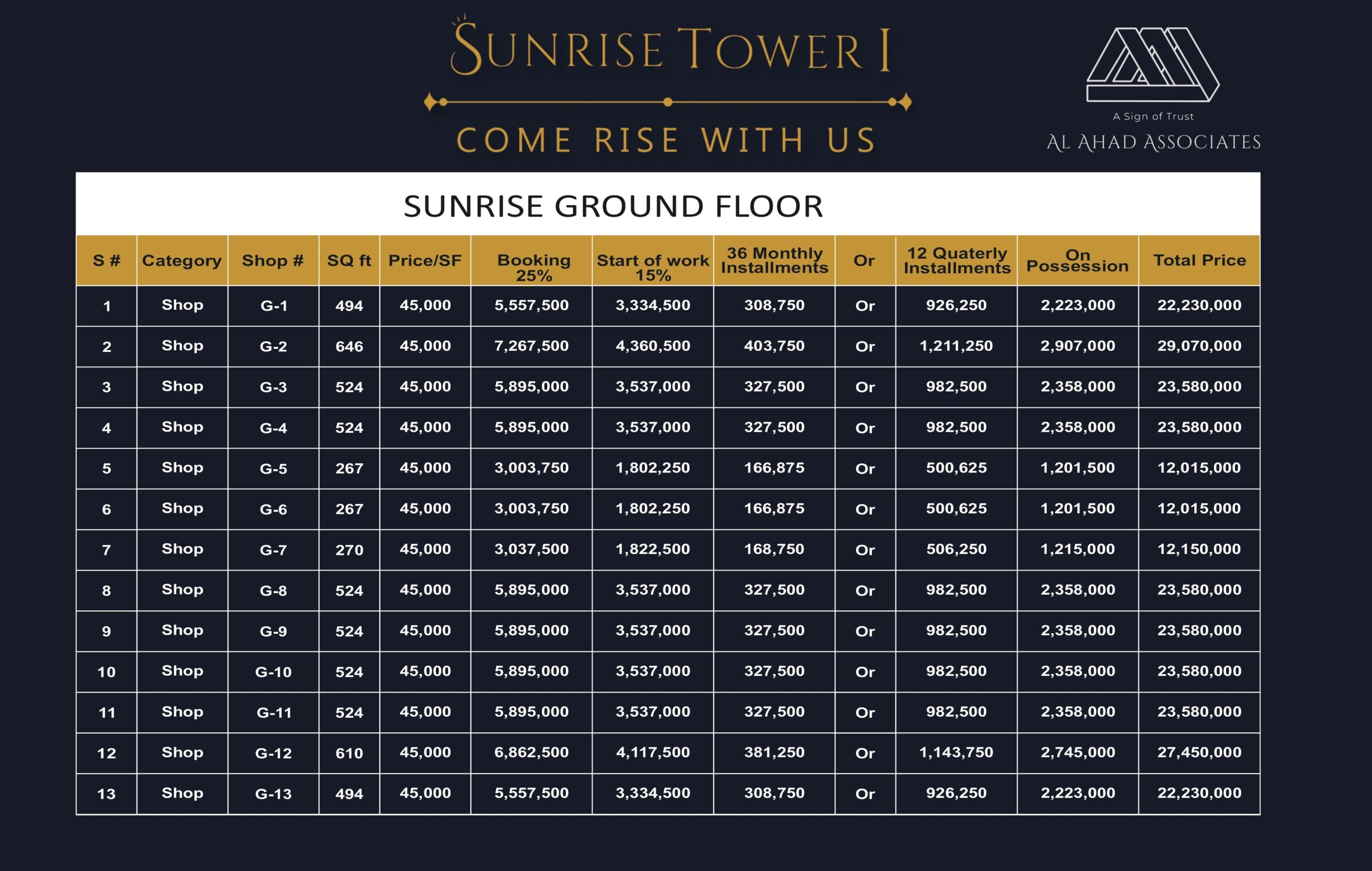This screenshot has height=871, width=1372.
Task: Click the 'Sunrise Ground Floor' heading
Action: point(613,206)
